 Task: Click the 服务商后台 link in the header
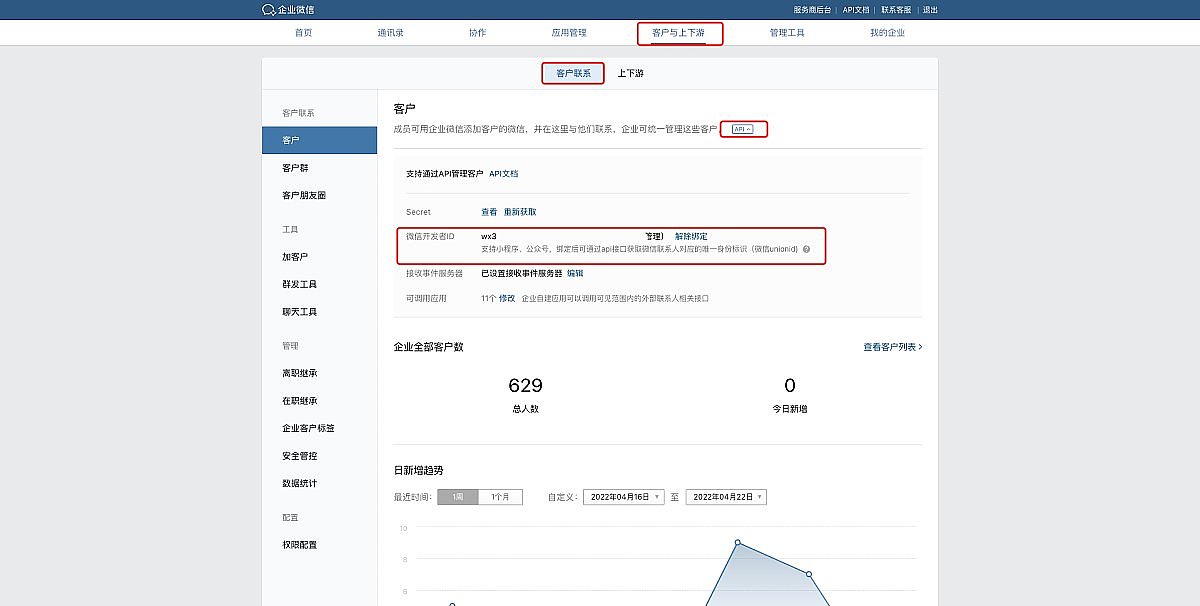[812, 9]
